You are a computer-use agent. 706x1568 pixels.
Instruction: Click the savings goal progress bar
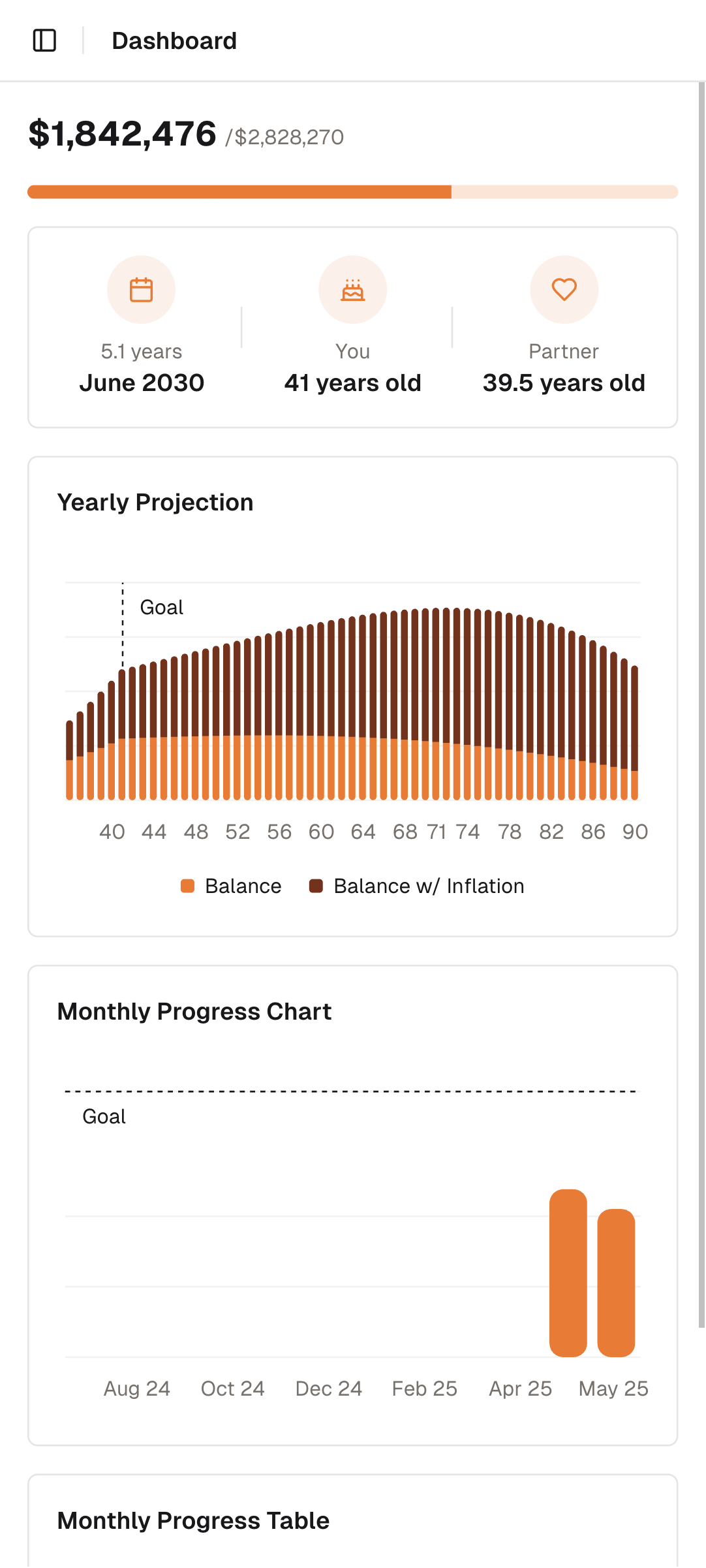[x=352, y=192]
